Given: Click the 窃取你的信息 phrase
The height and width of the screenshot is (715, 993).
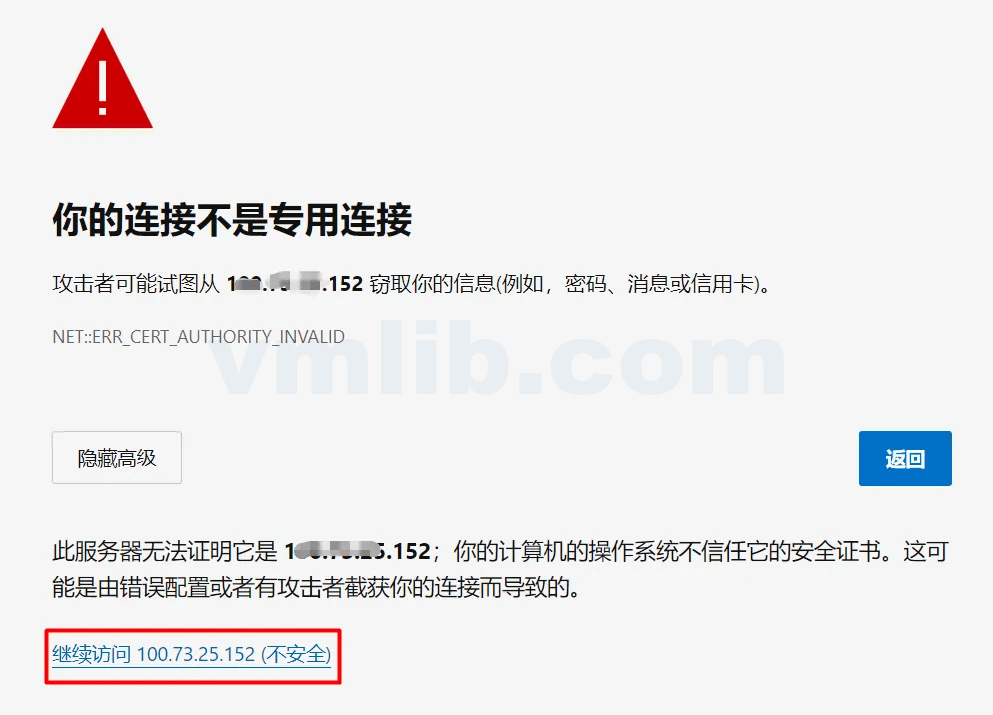Looking at the screenshot, I should click(433, 284).
